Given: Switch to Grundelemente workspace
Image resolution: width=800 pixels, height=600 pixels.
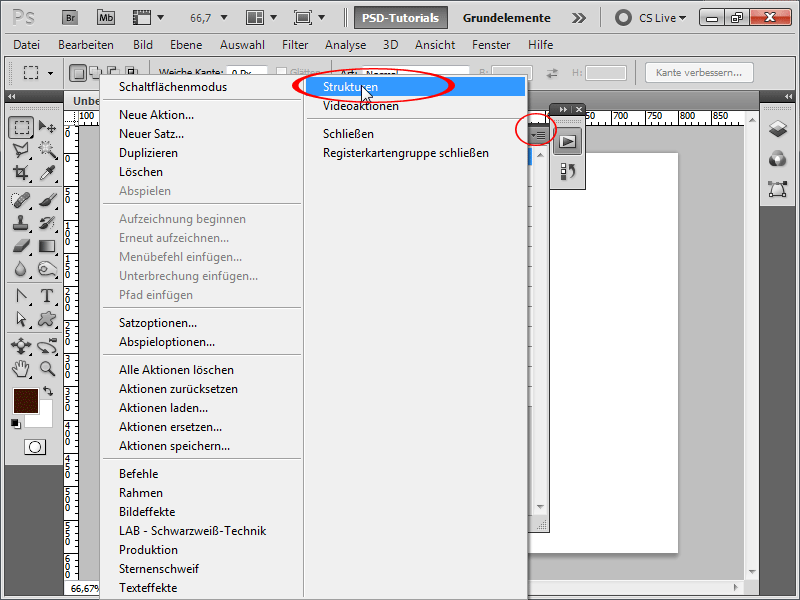Looking at the screenshot, I should [x=506, y=18].
